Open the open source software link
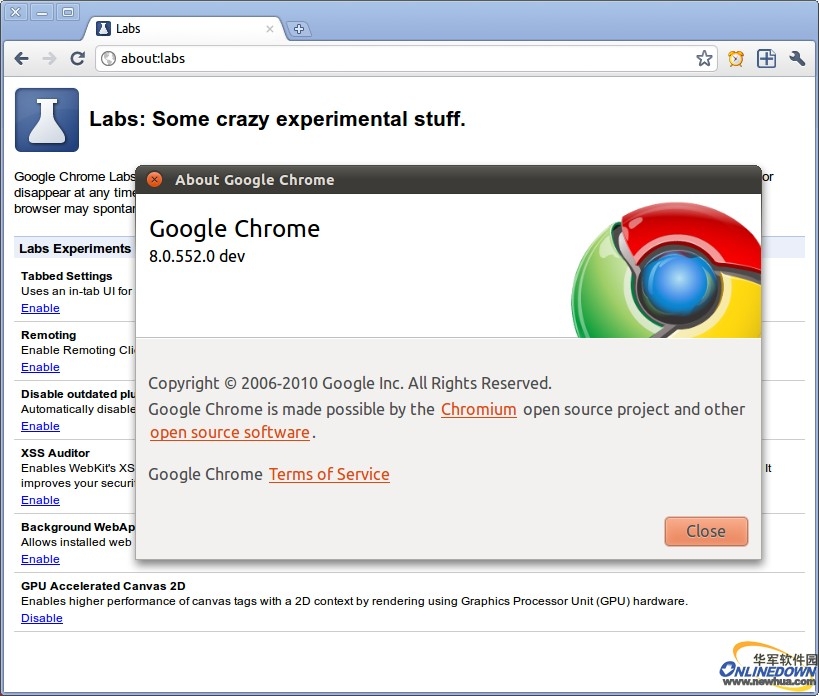 230,433
